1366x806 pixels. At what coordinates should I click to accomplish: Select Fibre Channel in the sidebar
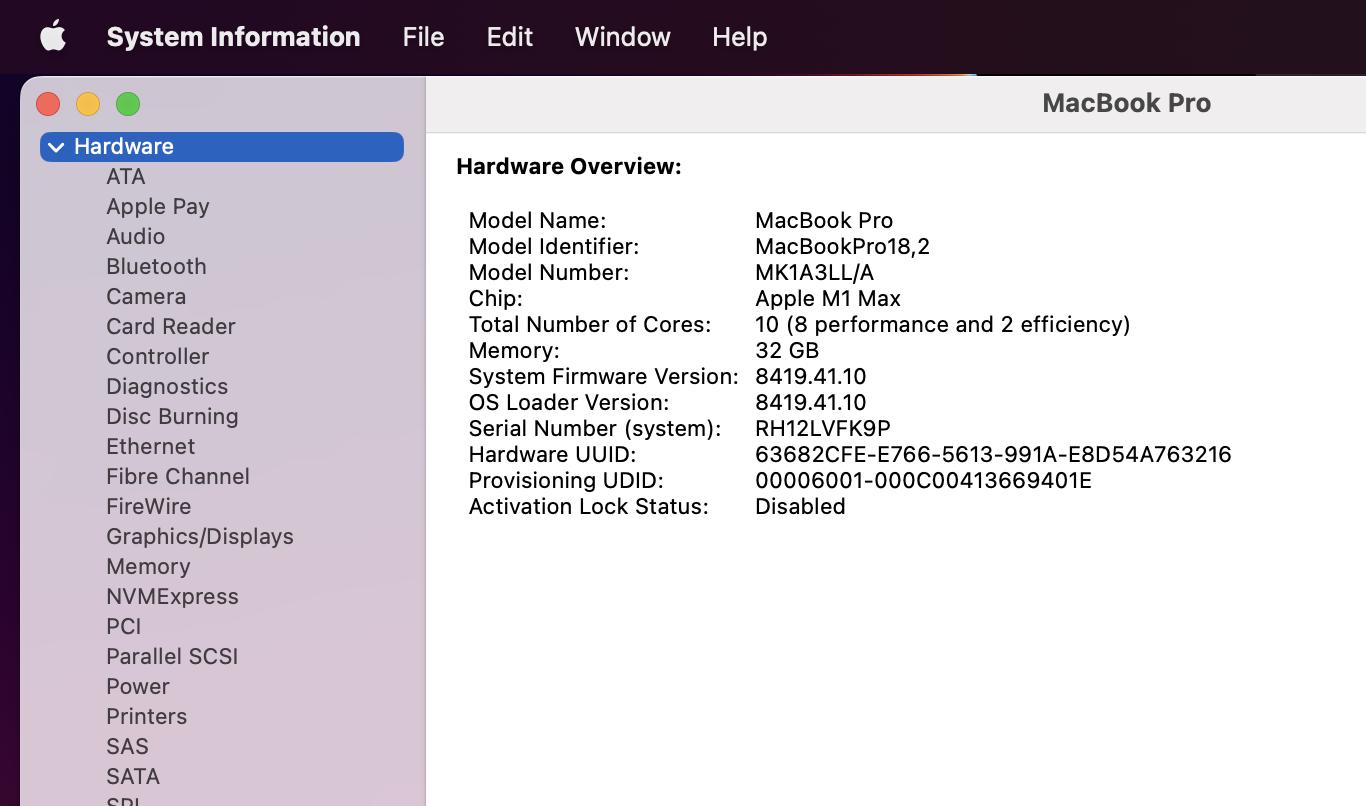[x=178, y=476]
